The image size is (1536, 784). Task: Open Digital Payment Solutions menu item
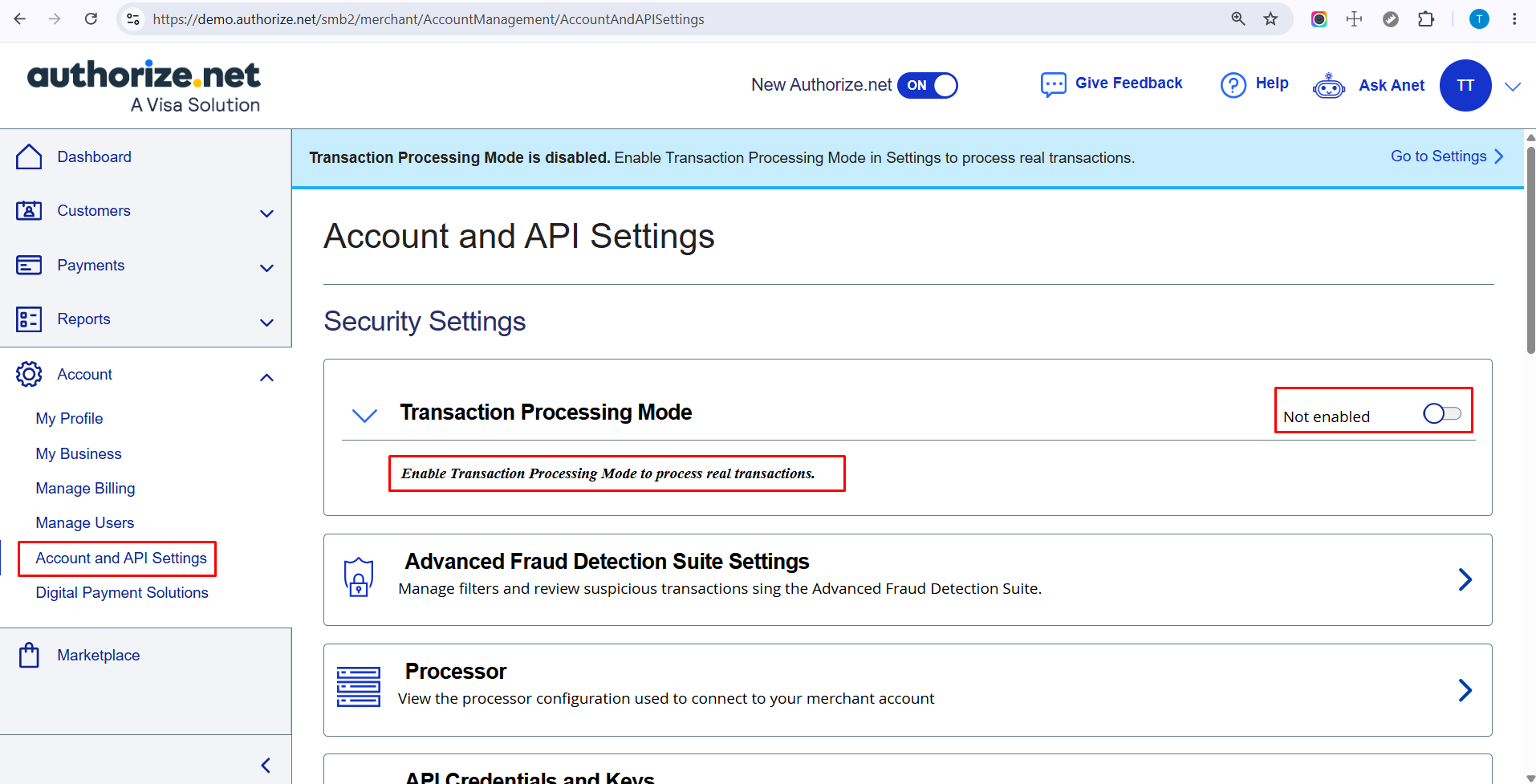pos(122,592)
